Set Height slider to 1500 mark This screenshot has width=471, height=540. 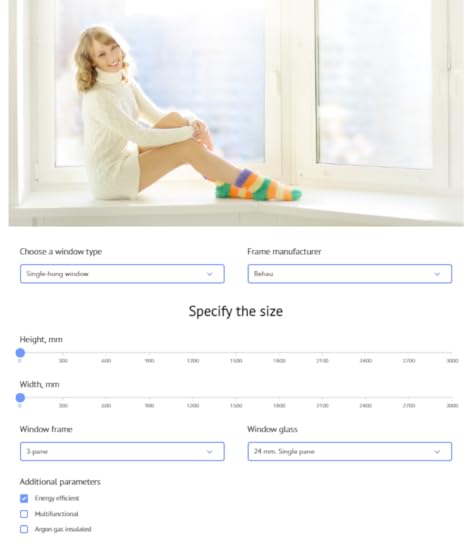tap(236, 353)
